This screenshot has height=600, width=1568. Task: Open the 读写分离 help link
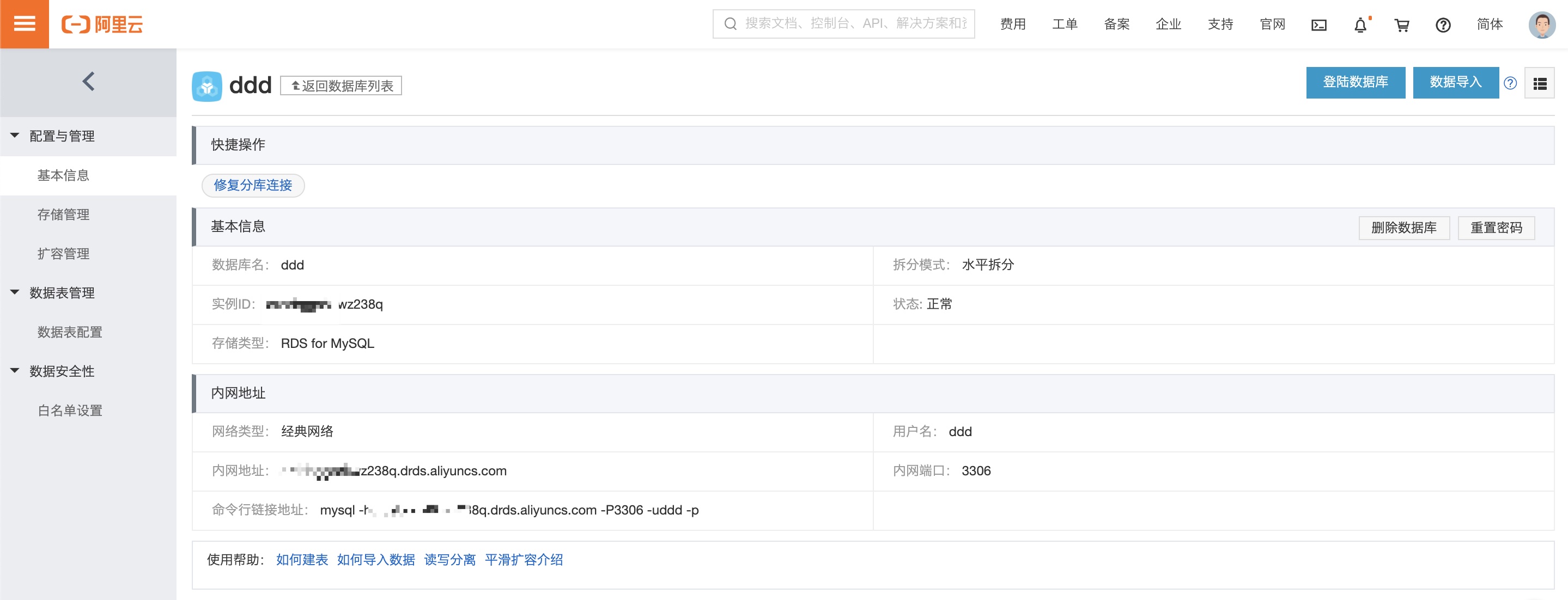450,559
